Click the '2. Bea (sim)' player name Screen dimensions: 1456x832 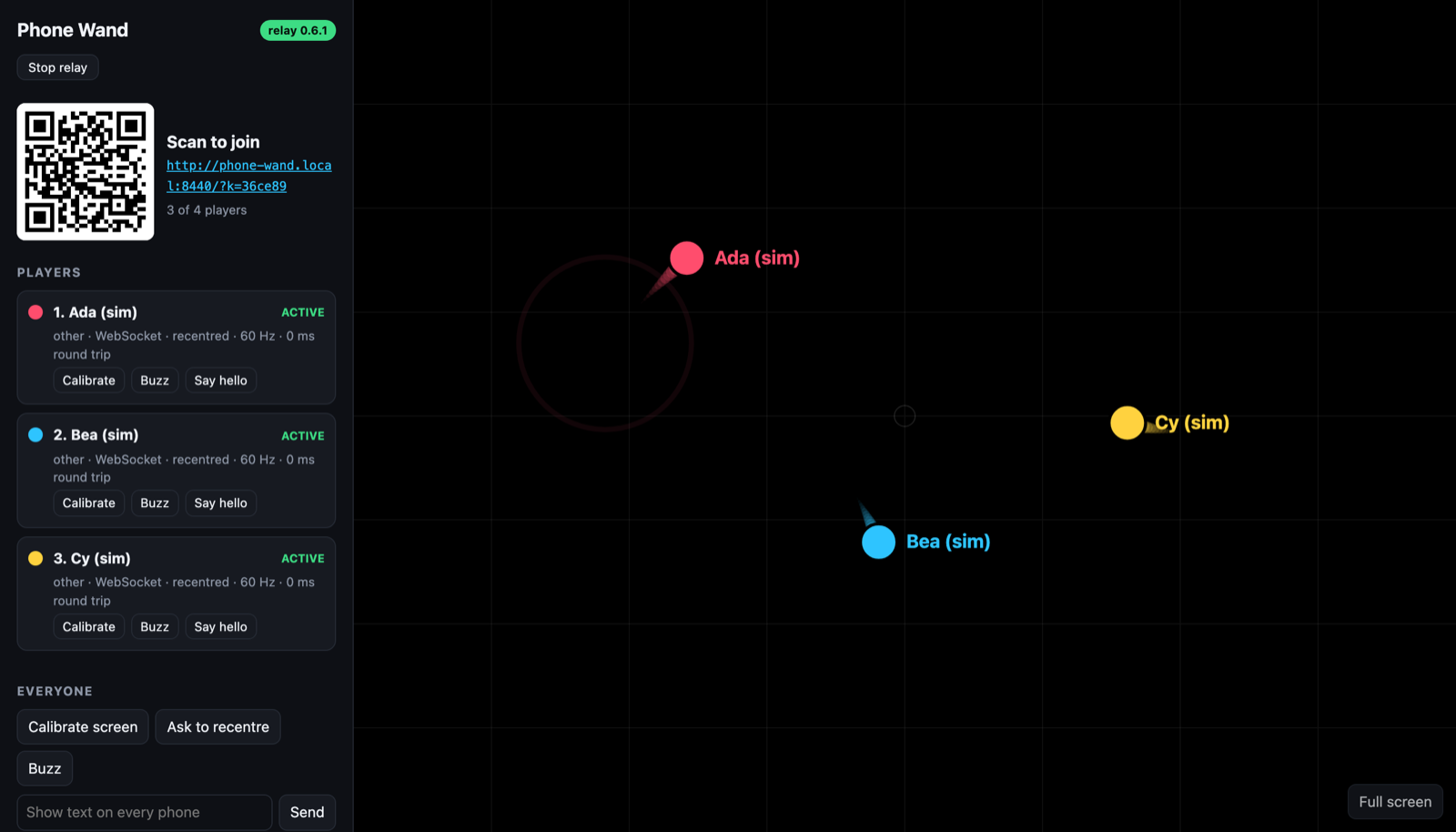tap(96, 435)
